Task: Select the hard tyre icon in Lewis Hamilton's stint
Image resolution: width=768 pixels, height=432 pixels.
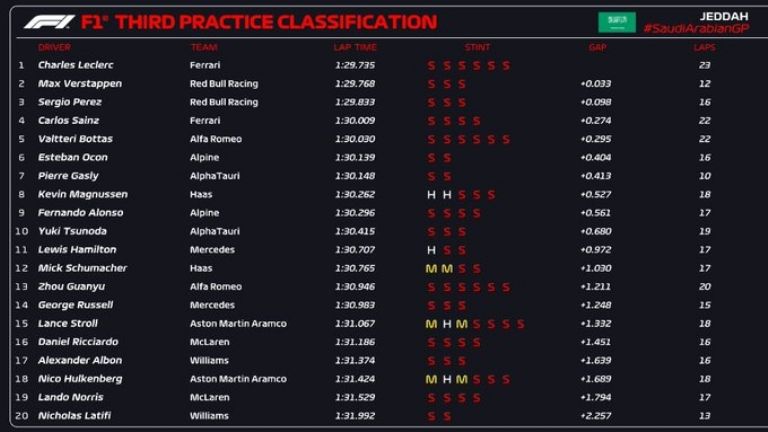Action: (431, 250)
